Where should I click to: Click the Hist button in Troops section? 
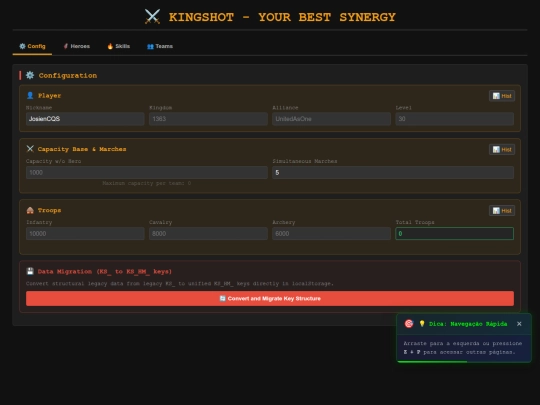(502, 210)
